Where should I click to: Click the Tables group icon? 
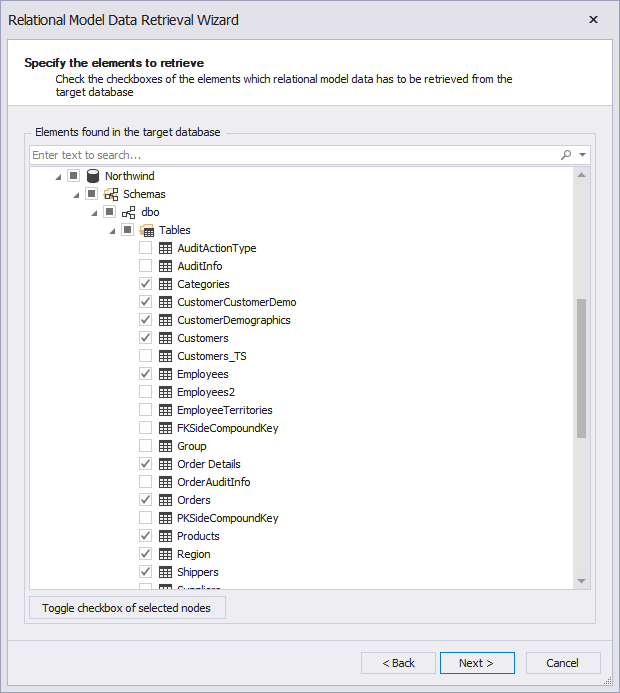tap(147, 230)
